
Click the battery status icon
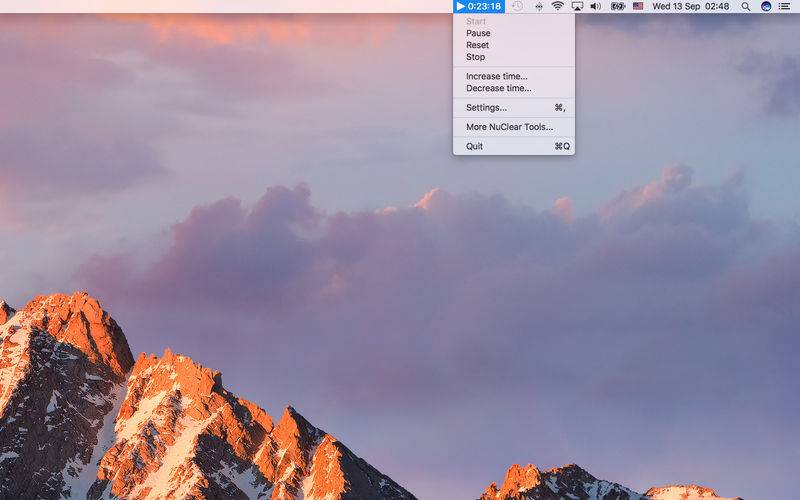click(617, 6)
